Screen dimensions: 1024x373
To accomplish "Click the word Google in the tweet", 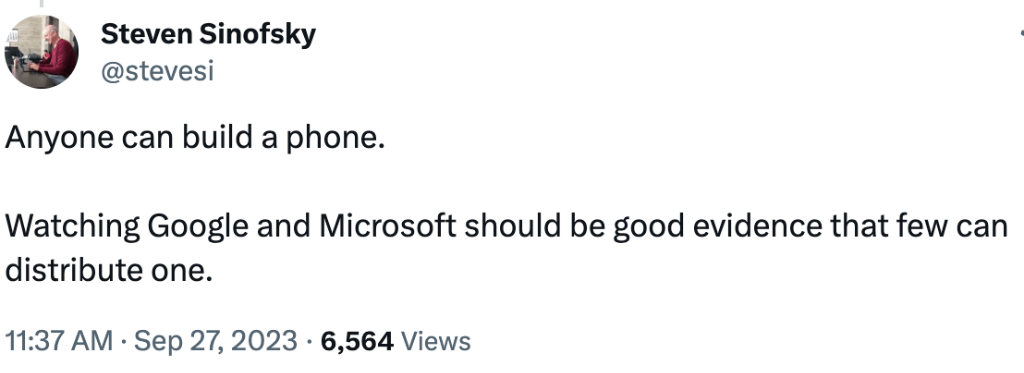I will pyautogui.click(x=198, y=227).
